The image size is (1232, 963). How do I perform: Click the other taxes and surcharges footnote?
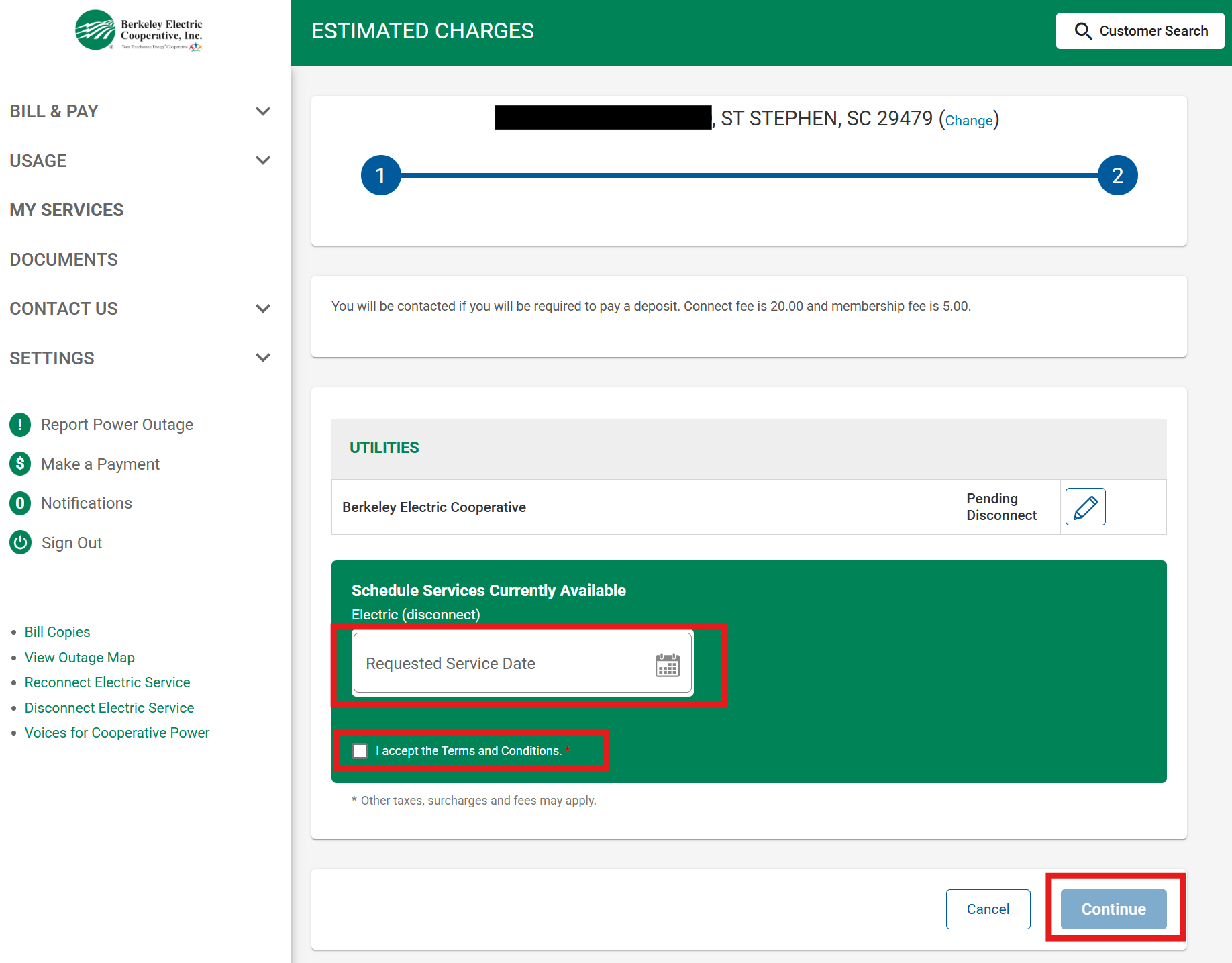pyautogui.click(x=474, y=801)
